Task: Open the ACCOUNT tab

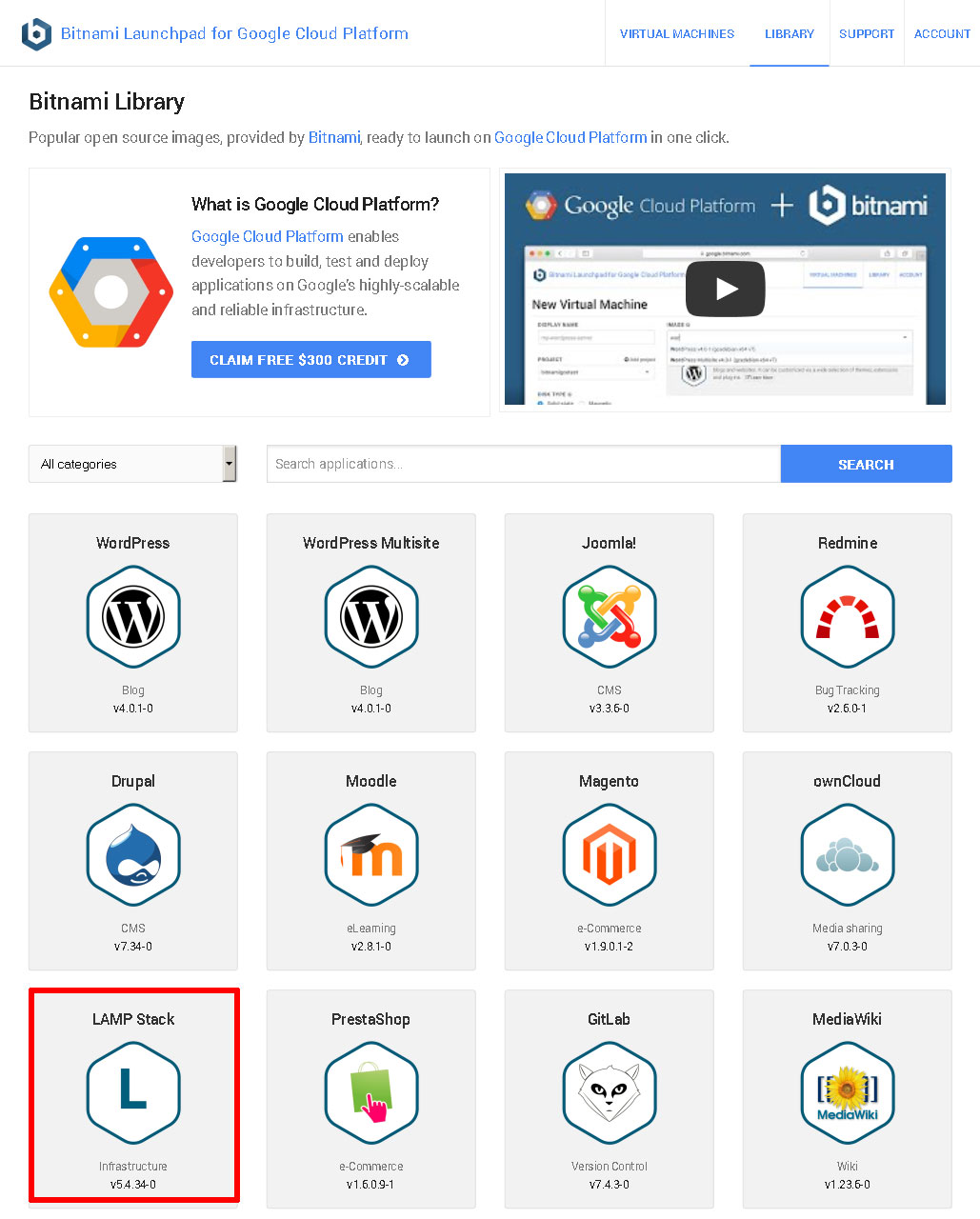Action: click(x=942, y=33)
